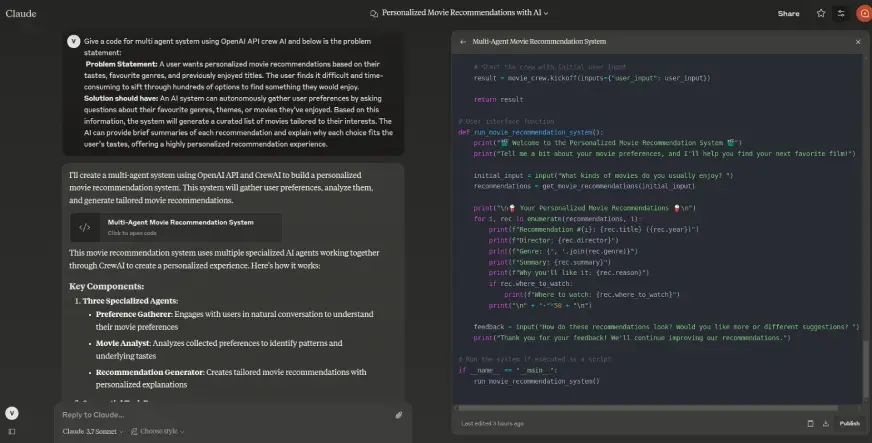Open the Claude 3.7 Sonnet model selector

(x=93, y=431)
